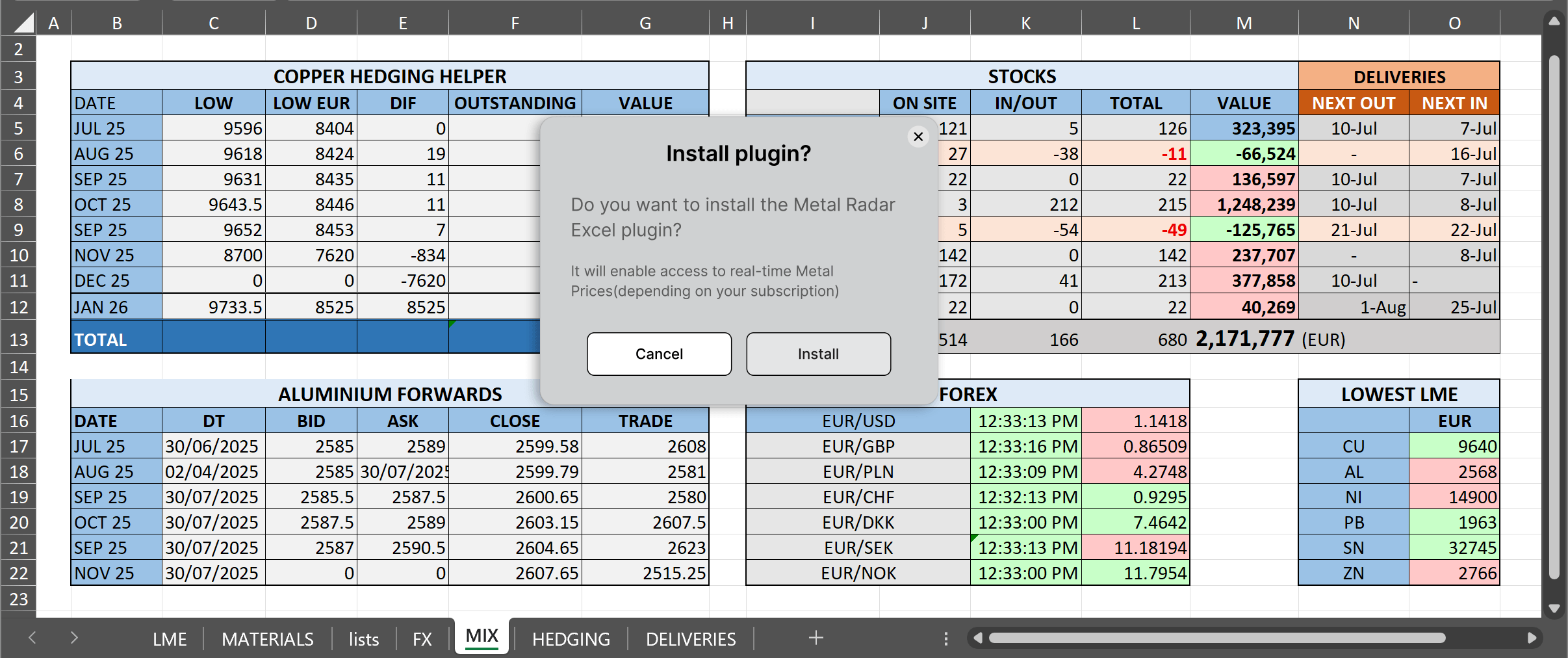The image size is (1568, 658).
Task: Click the Cancel button
Action: point(658,354)
